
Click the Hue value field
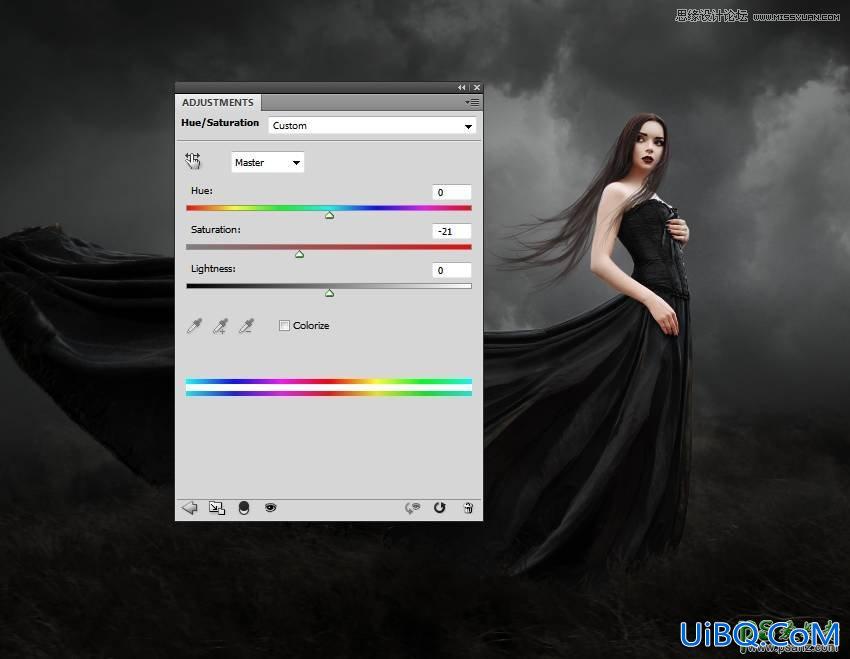pyautogui.click(x=452, y=192)
